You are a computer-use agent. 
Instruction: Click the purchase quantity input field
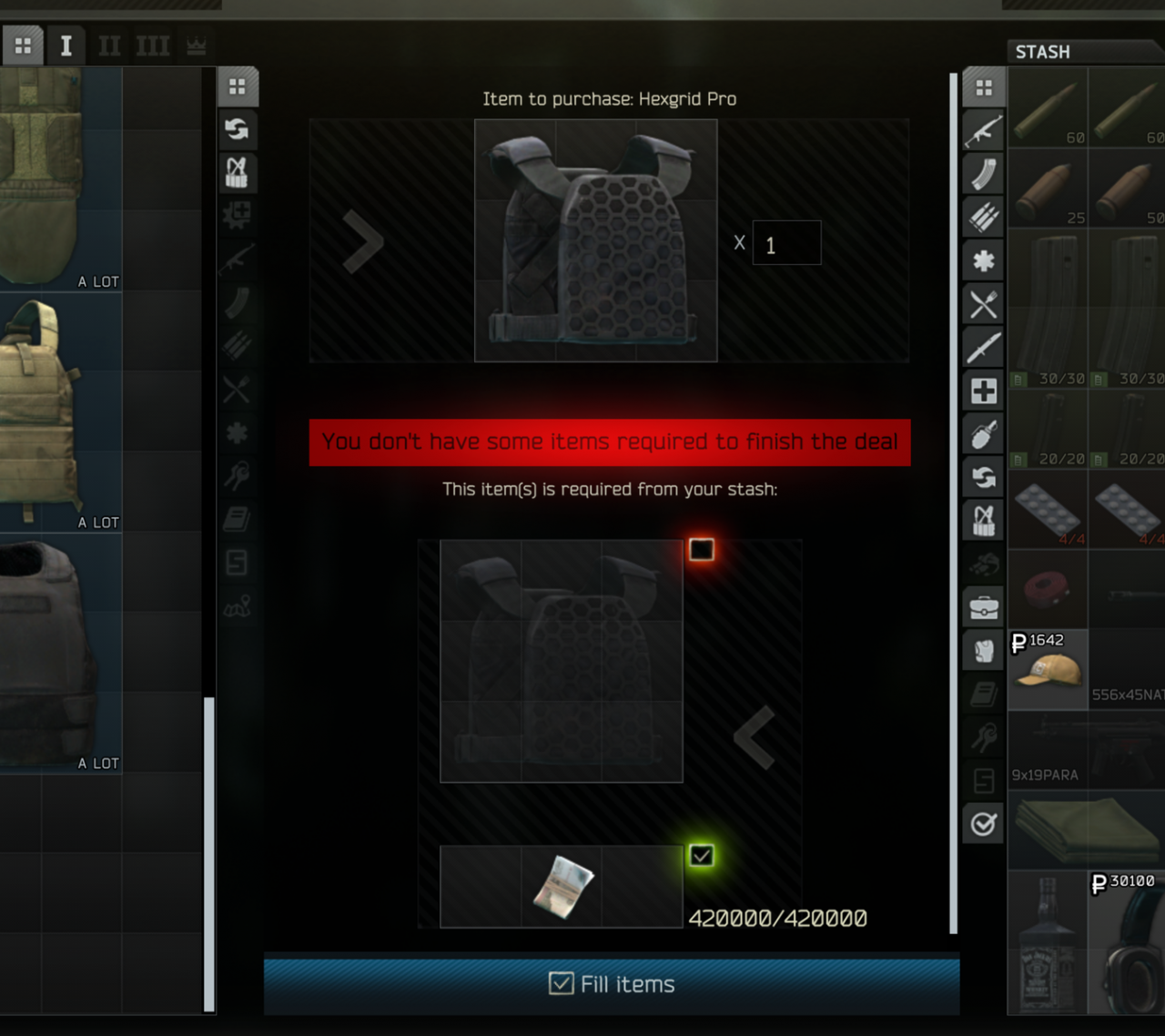pos(787,243)
